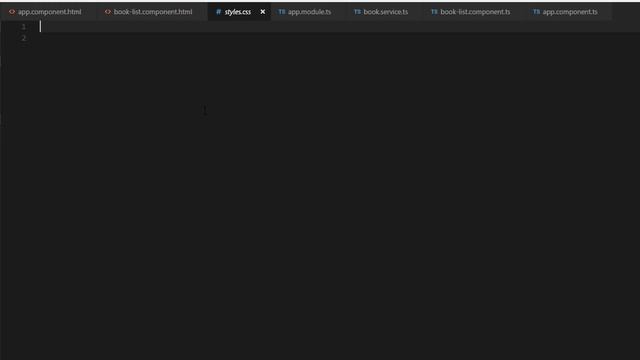Click TS icon on book-list.component.ts tab
The image size is (640, 360).
434,12
